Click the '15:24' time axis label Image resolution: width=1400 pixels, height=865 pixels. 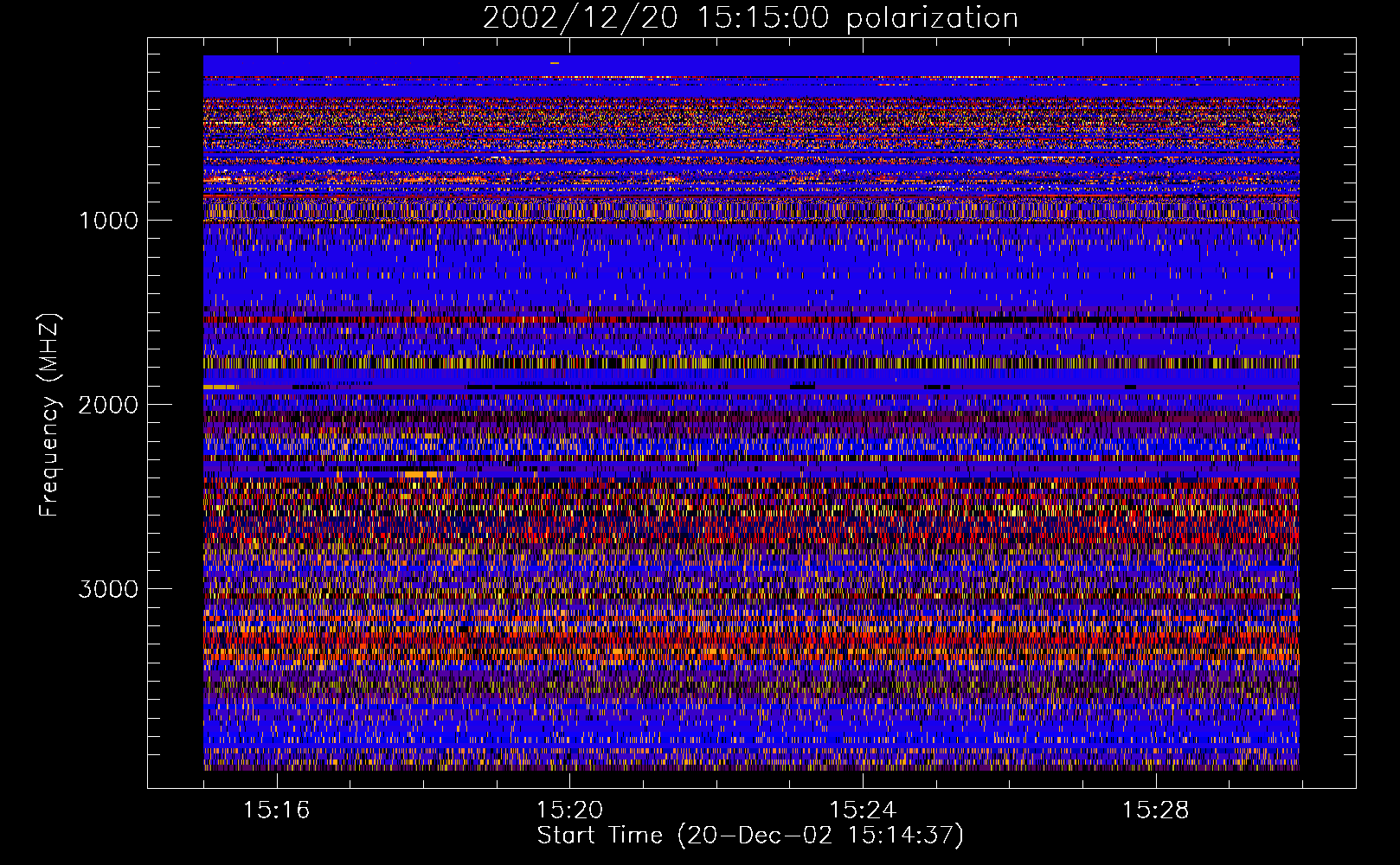pos(863,811)
